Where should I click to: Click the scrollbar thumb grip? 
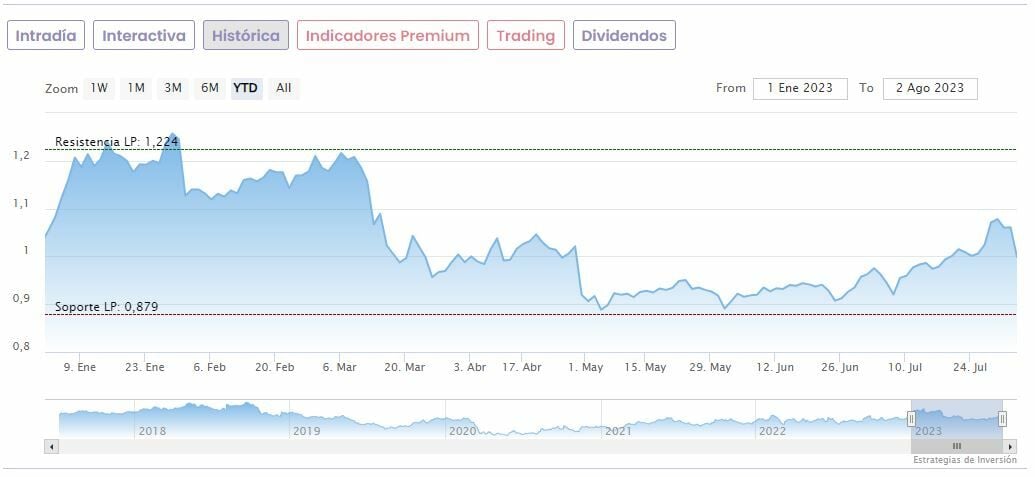(956, 446)
